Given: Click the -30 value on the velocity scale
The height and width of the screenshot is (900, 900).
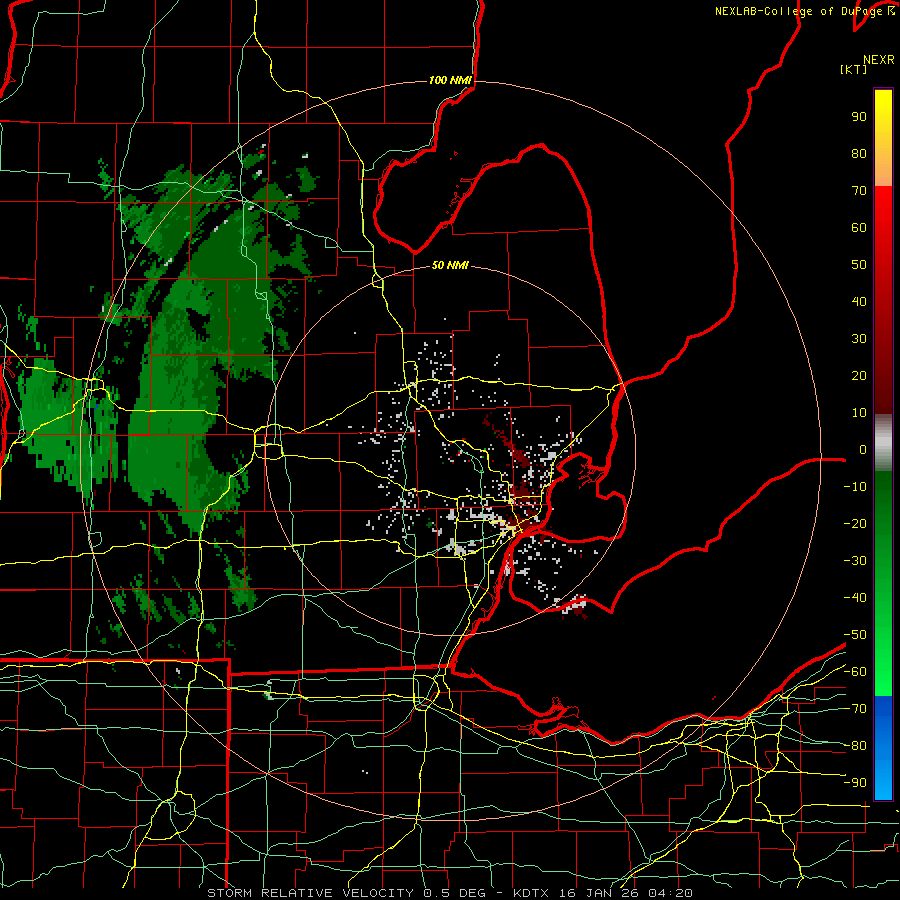Looking at the screenshot, I should [x=855, y=561].
